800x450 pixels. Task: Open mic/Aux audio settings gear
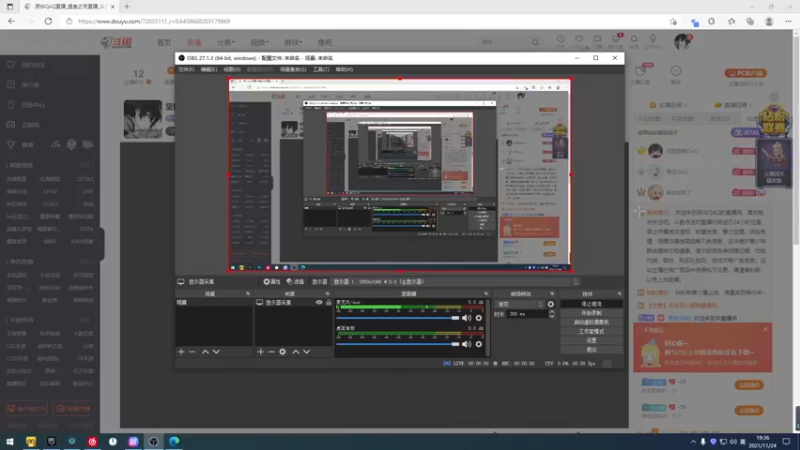click(x=479, y=318)
